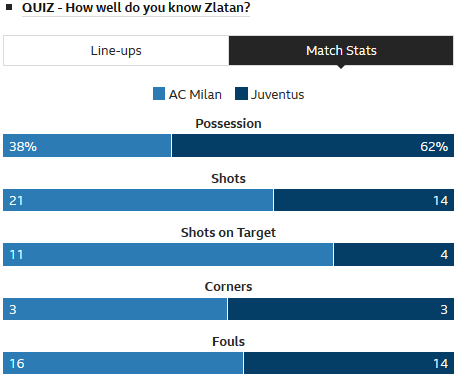This screenshot has width=454, height=376.
Task: Click the AC Milan legend label
Action: [195, 95]
